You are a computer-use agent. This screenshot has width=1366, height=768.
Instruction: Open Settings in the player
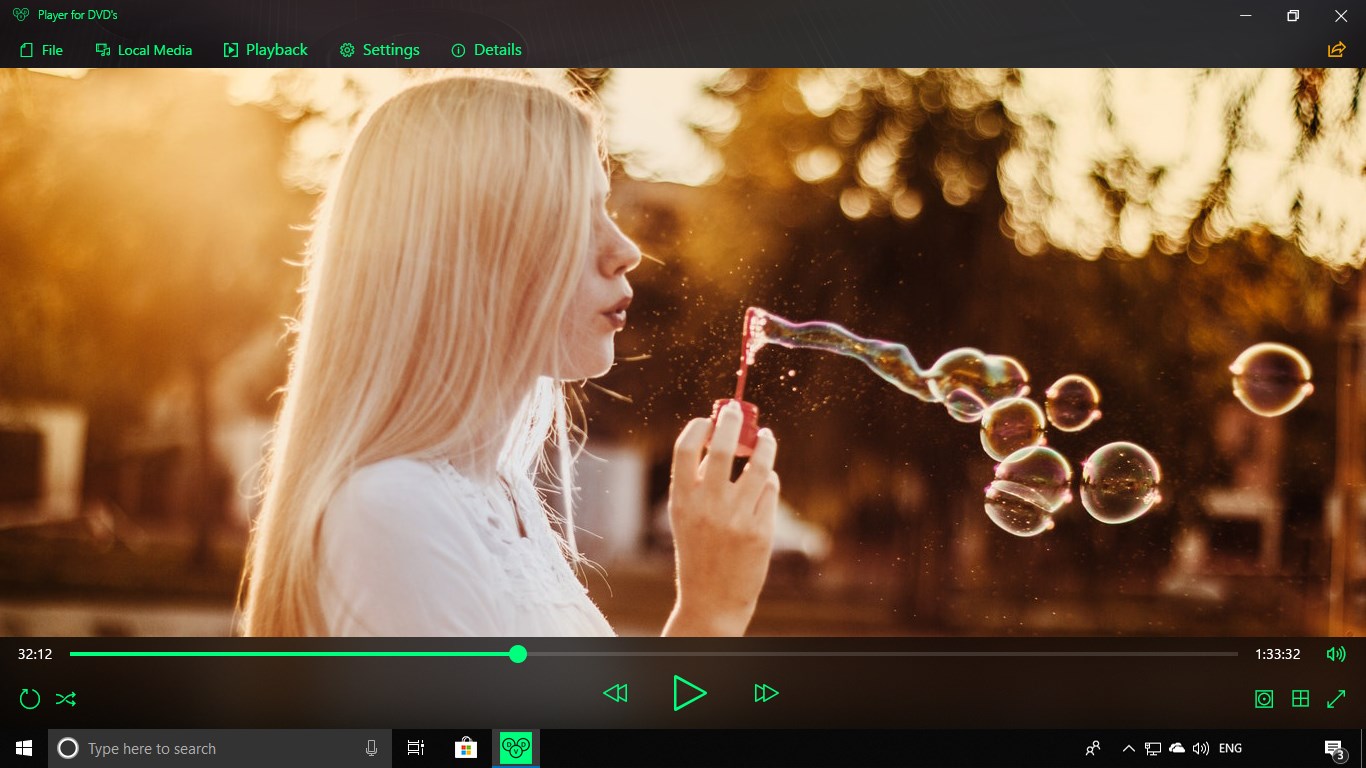379,49
